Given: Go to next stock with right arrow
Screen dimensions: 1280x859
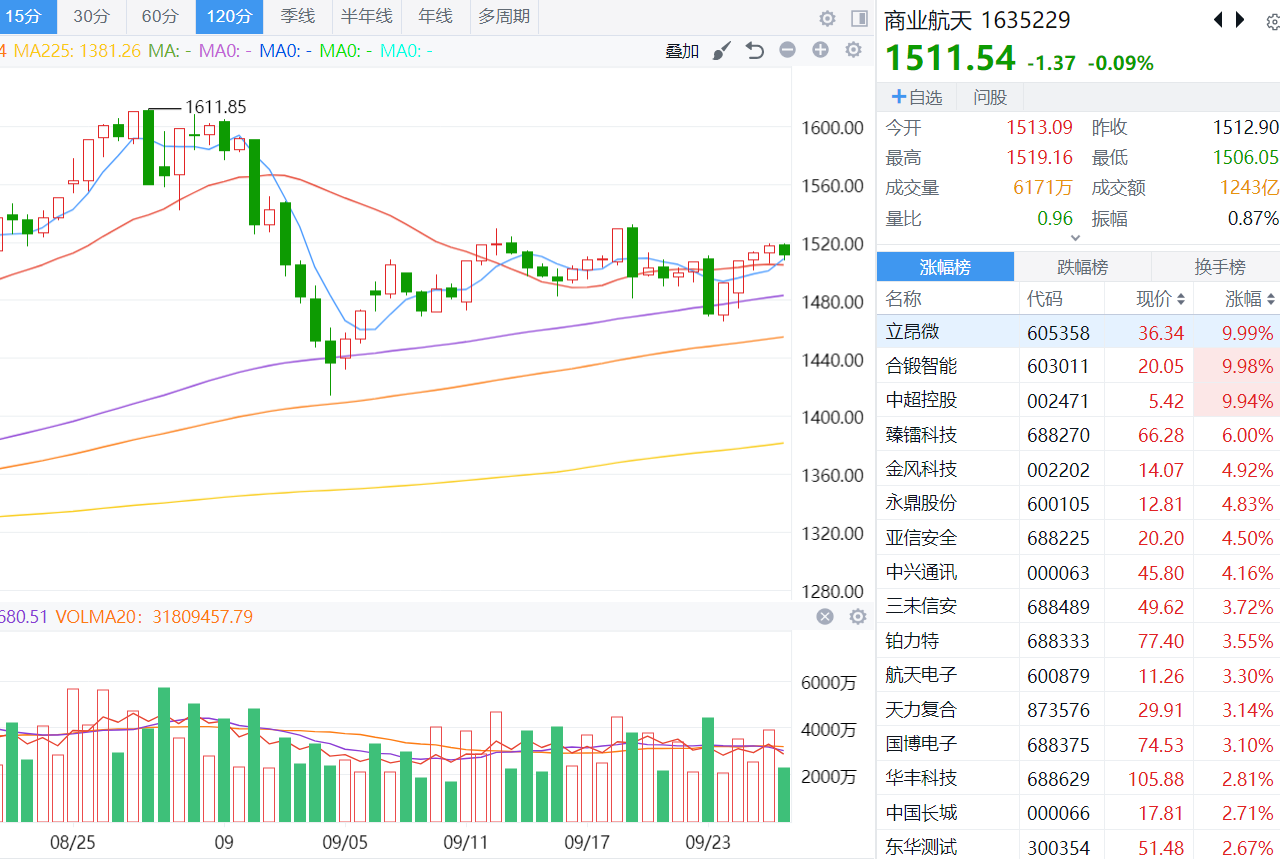Looking at the screenshot, I should (x=1241, y=19).
